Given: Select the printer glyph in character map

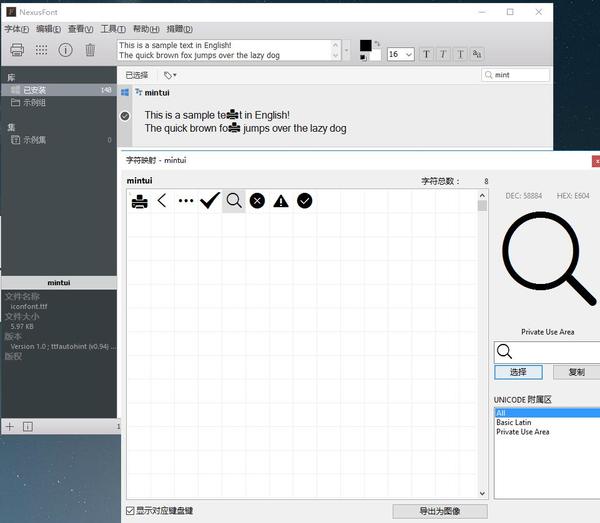Looking at the screenshot, I should point(139,201).
